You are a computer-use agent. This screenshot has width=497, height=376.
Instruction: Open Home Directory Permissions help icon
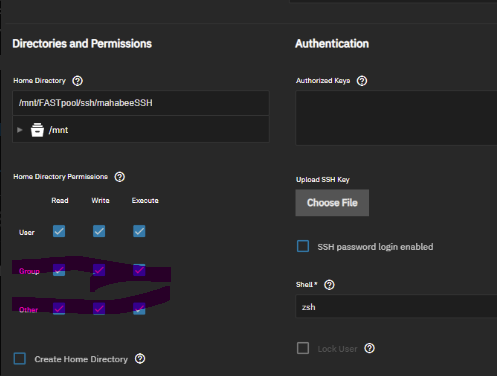pos(120,177)
